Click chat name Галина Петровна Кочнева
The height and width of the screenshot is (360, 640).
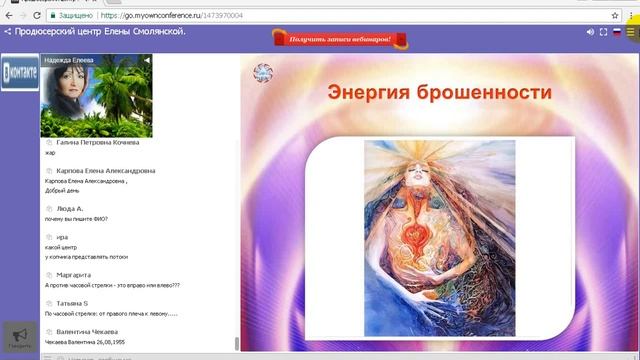98,142
